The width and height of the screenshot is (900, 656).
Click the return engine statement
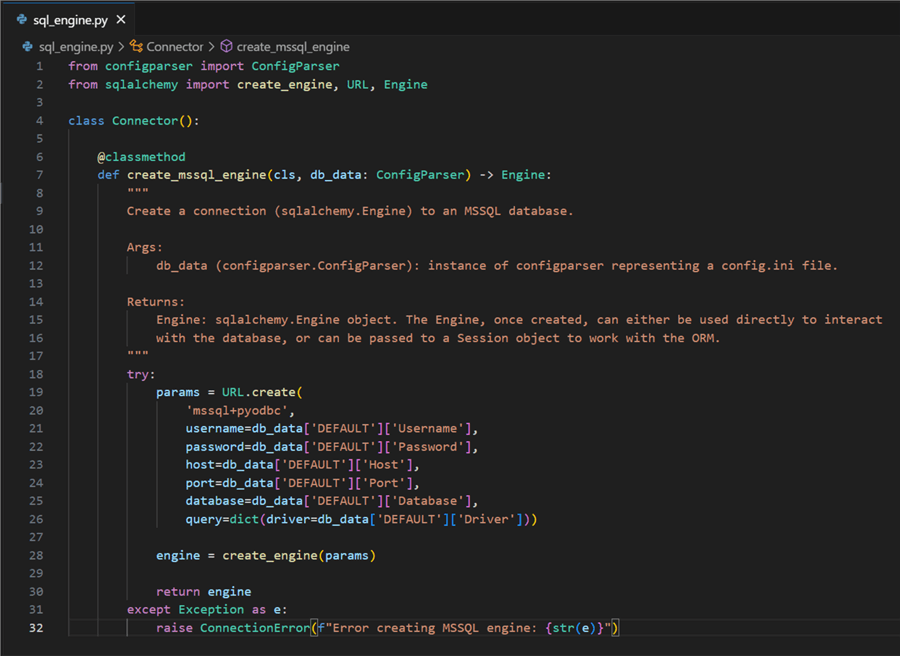(203, 590)
